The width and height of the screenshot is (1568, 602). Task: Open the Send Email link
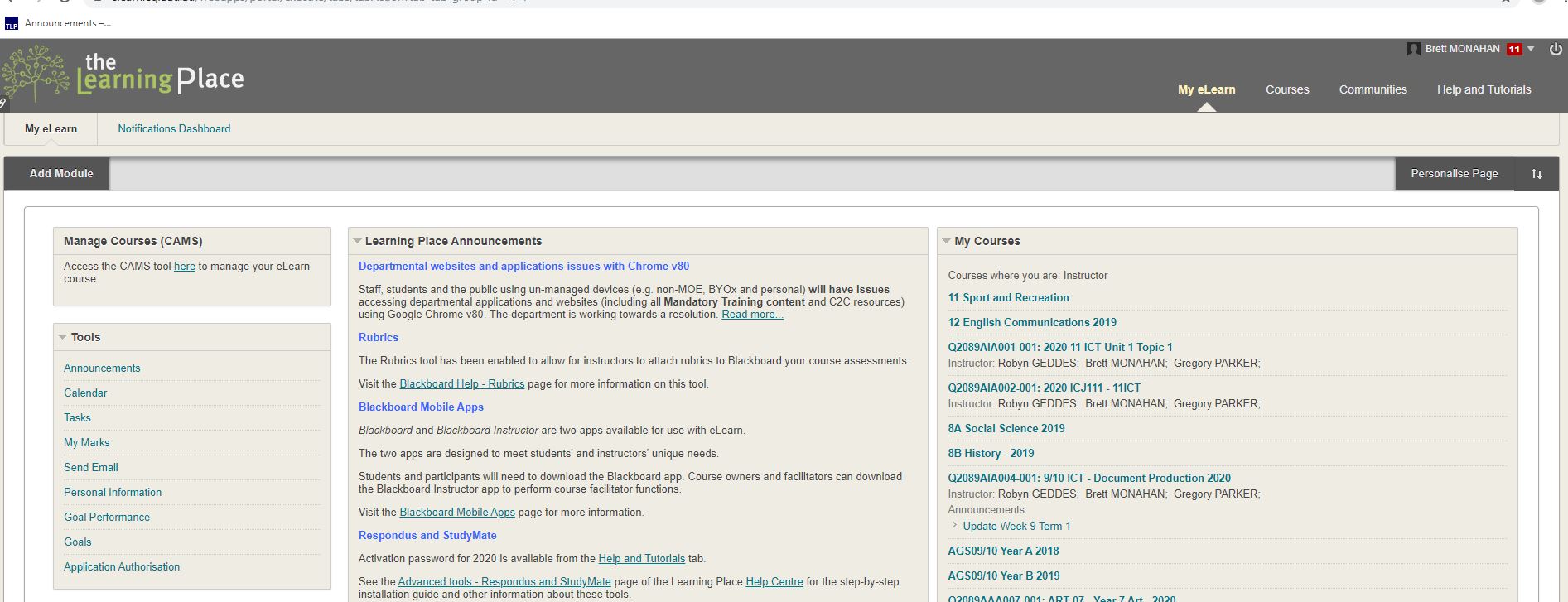pos(91,467)
